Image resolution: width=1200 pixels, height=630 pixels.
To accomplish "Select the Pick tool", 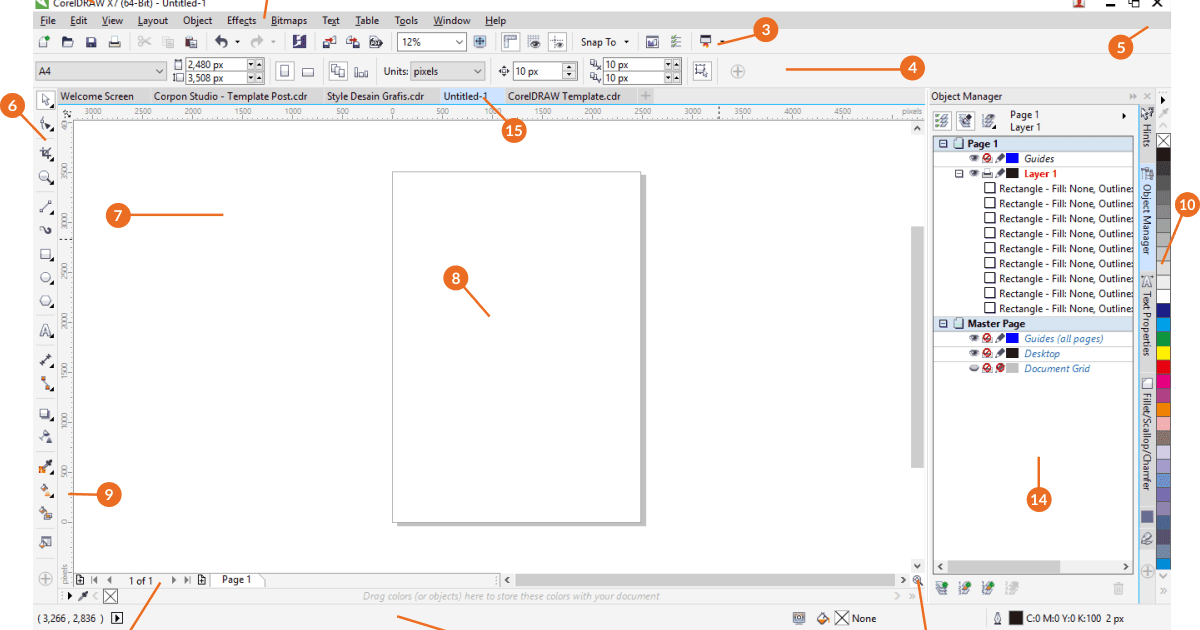I will pos(45,100).
